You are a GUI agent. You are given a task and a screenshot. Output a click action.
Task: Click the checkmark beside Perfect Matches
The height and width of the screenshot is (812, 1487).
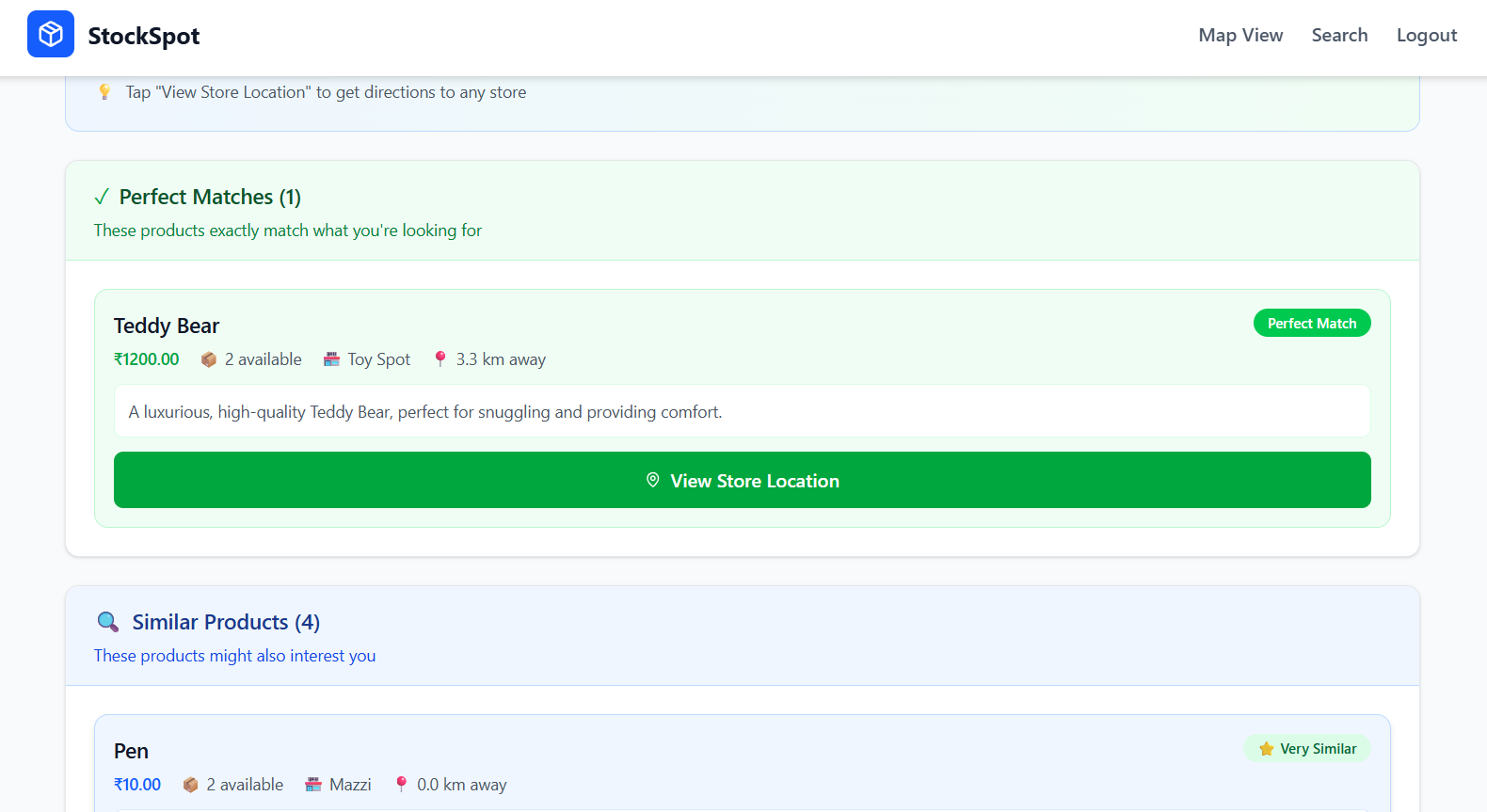pyautogui.click(x=102, y=198)
